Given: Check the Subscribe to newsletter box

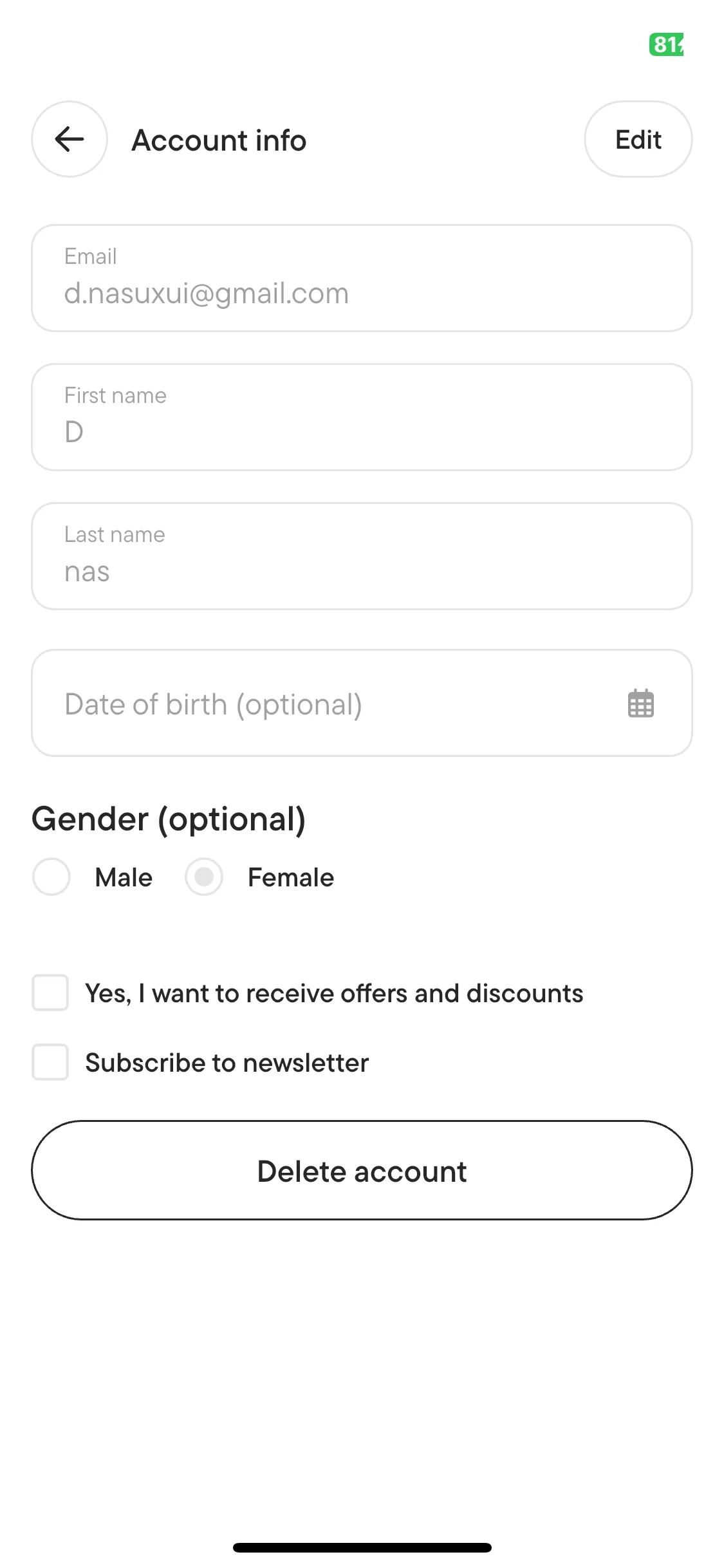Looking at the screenshot, I should click(x=50, y=1062).
